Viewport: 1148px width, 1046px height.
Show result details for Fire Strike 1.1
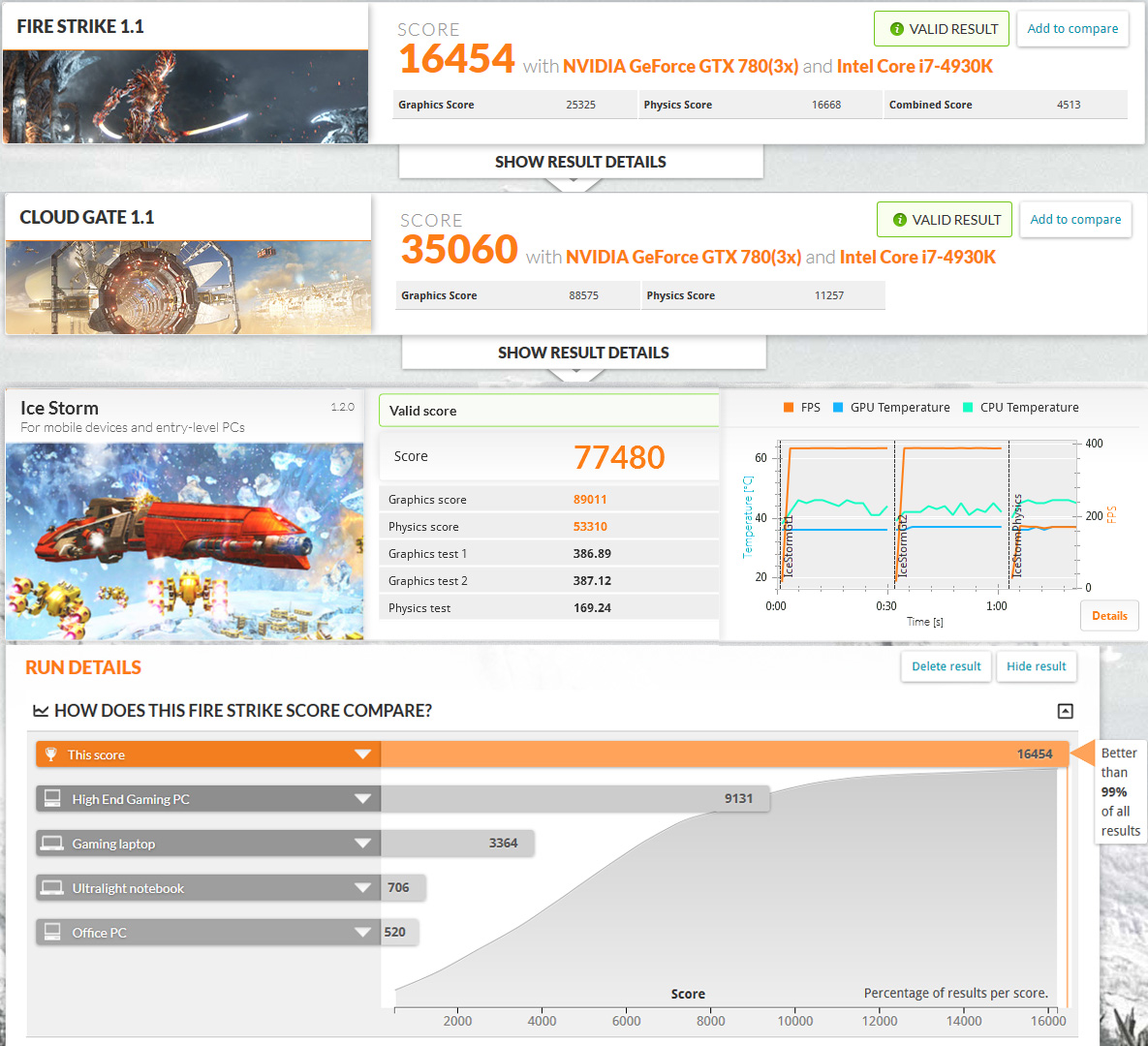coord(580,162)
